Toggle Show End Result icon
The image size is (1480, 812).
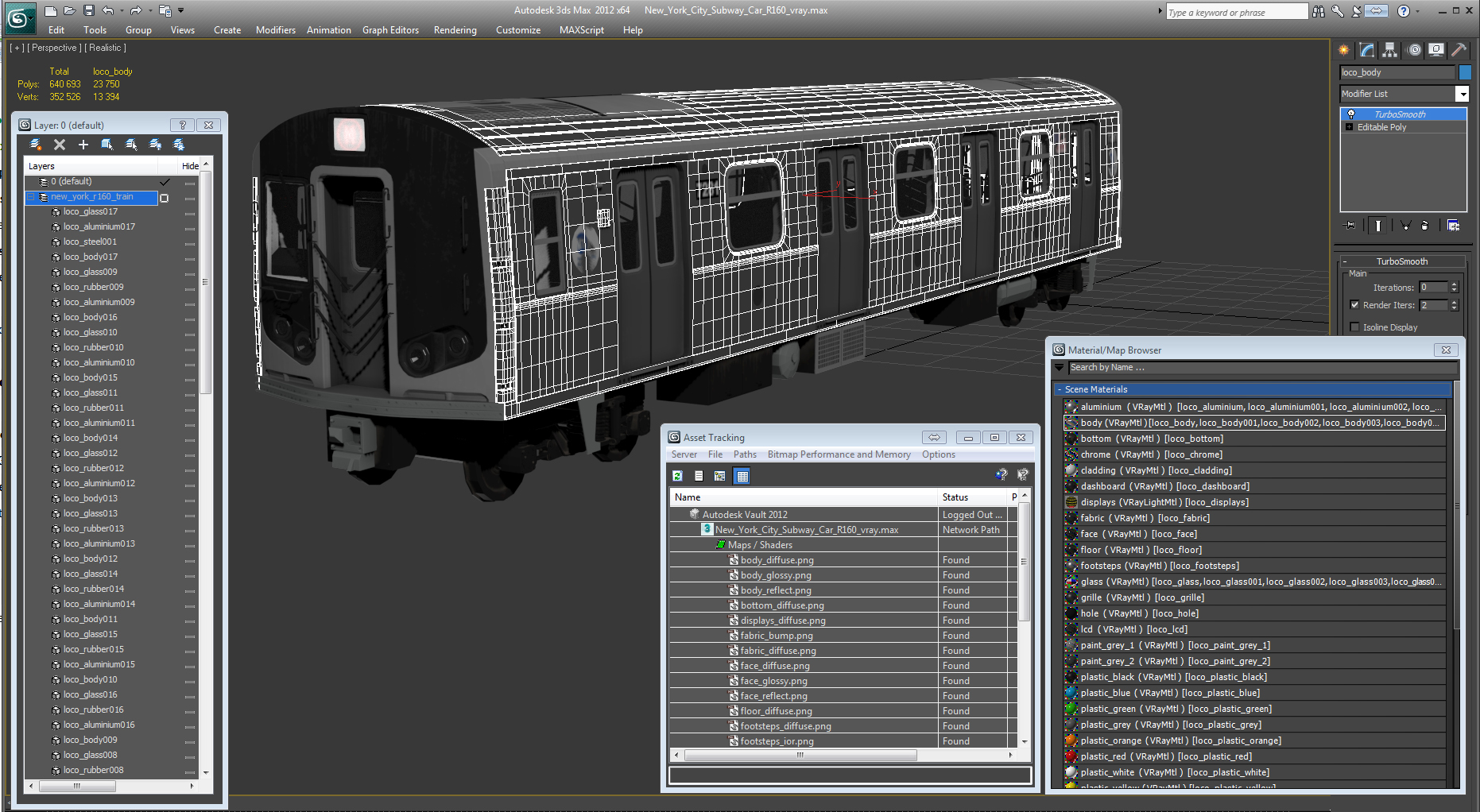(1378, 226)
